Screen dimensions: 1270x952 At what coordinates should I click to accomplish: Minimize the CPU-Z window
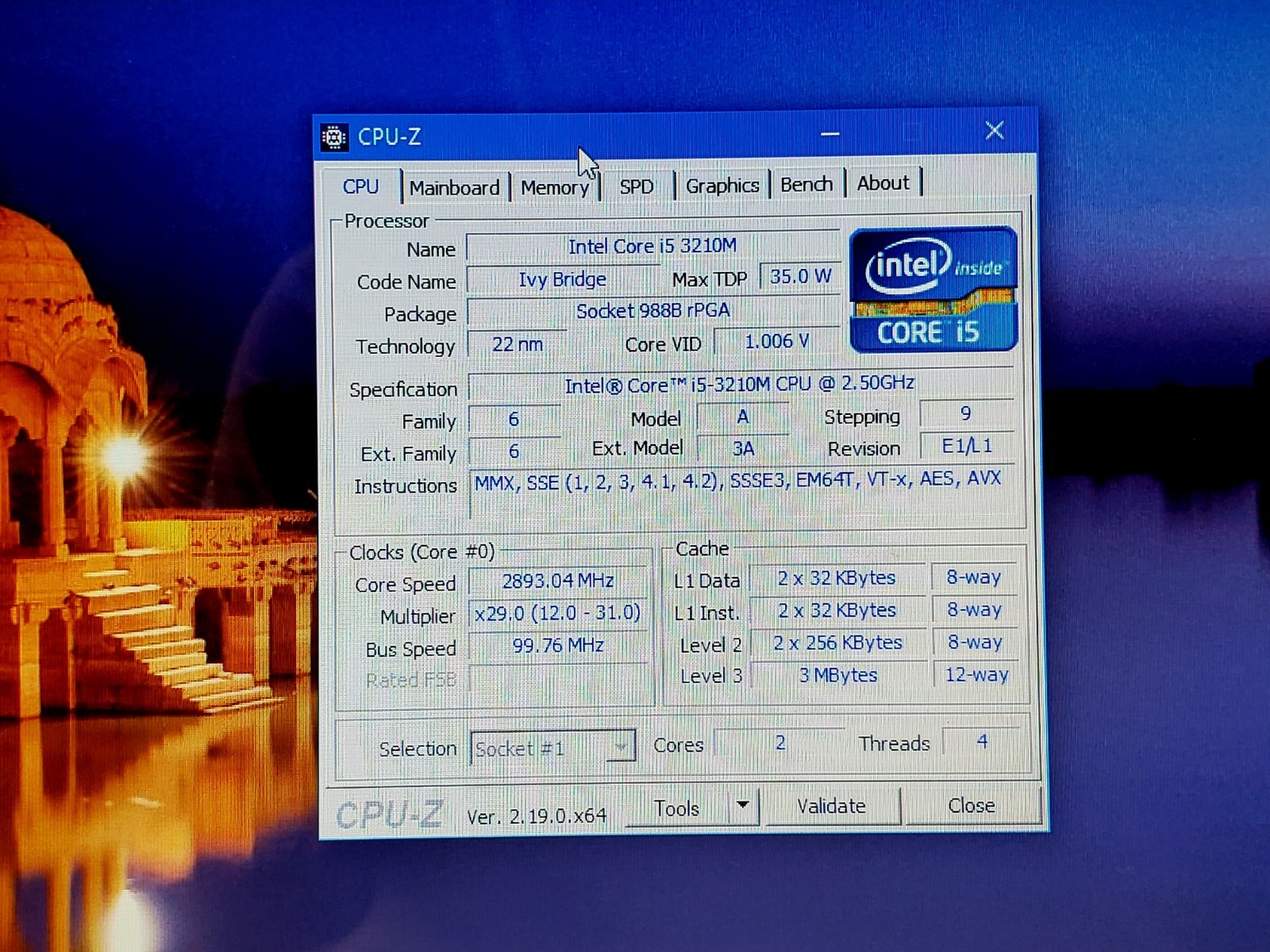830,133
